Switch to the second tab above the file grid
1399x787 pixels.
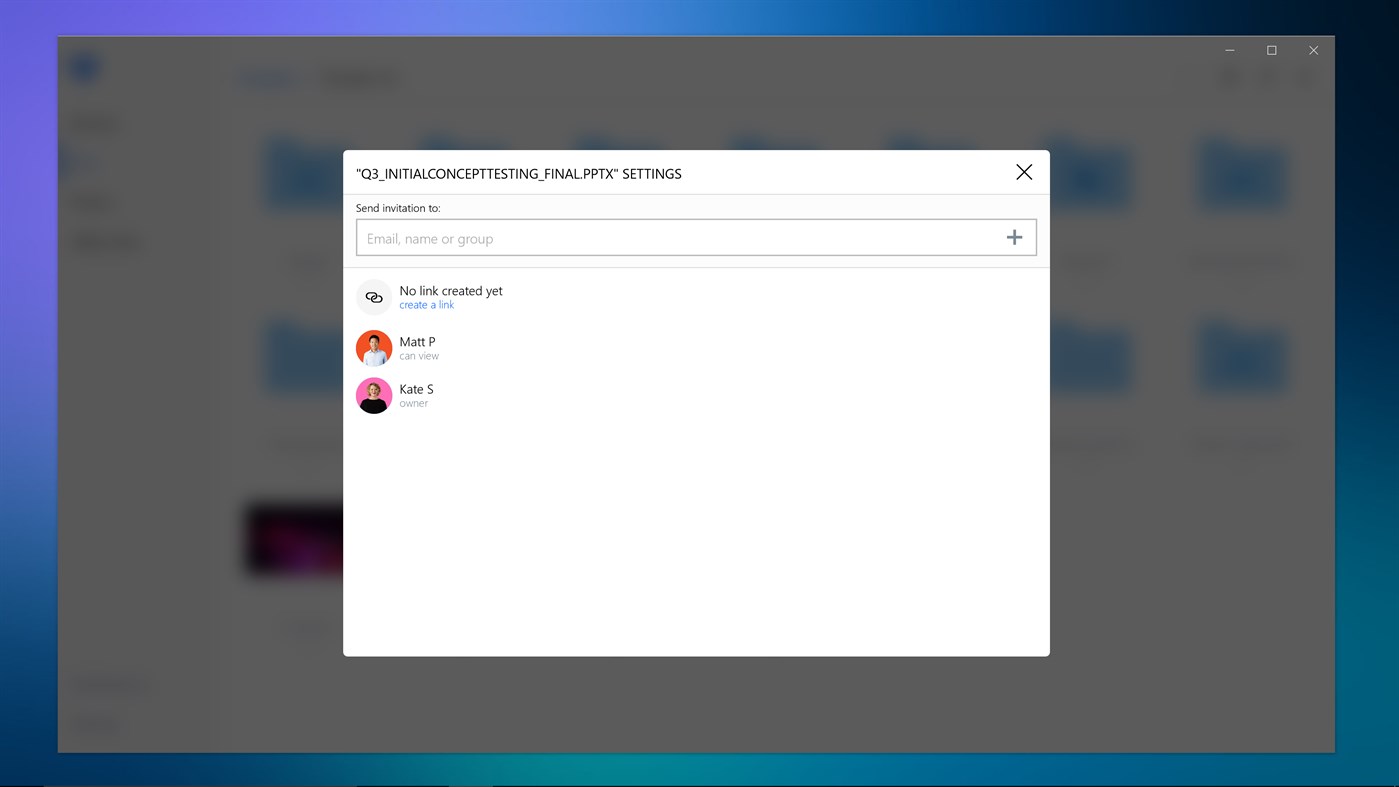click(358, 78)
